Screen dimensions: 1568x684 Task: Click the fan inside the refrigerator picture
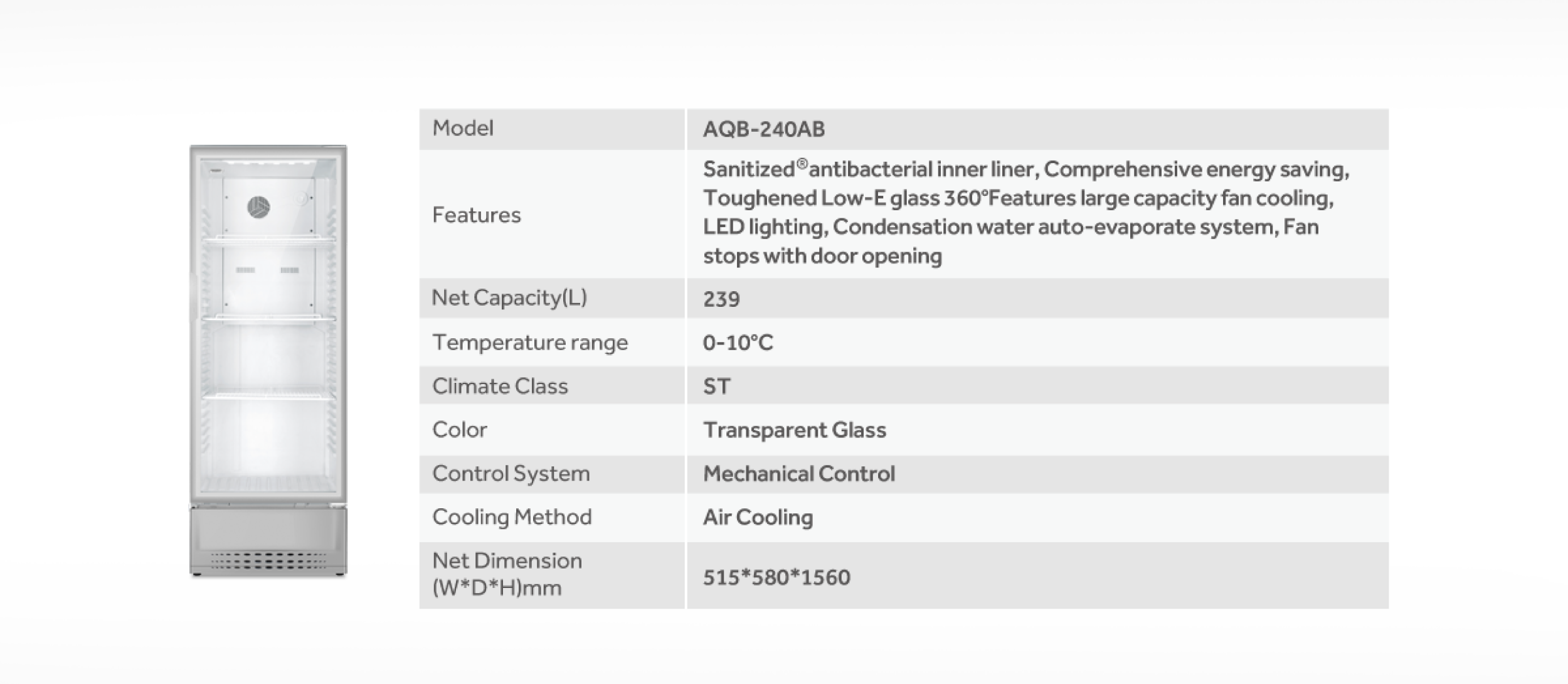258,207
